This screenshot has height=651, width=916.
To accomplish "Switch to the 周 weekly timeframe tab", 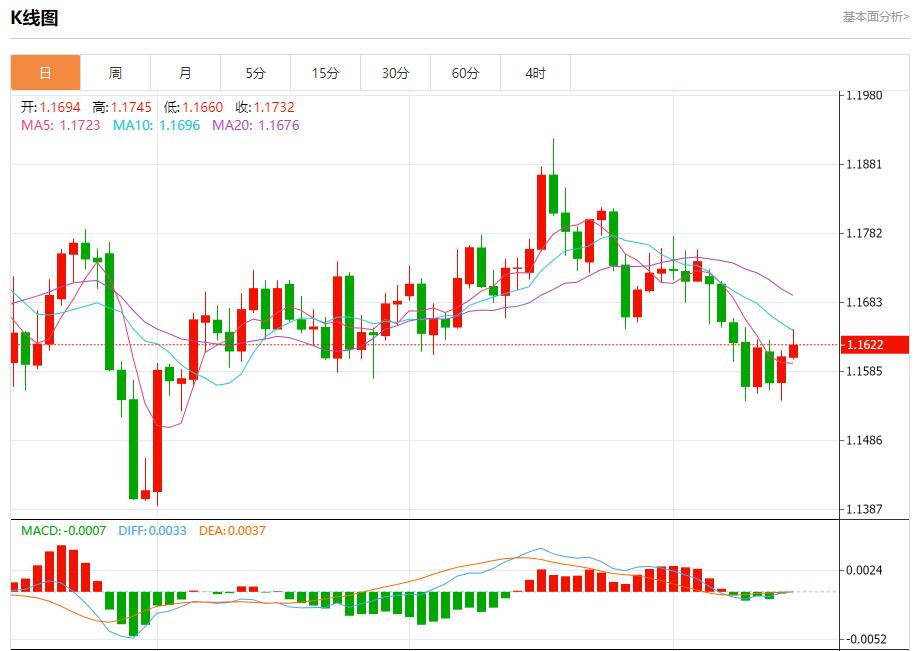I will pyautogui.click(x=116, y=72).
